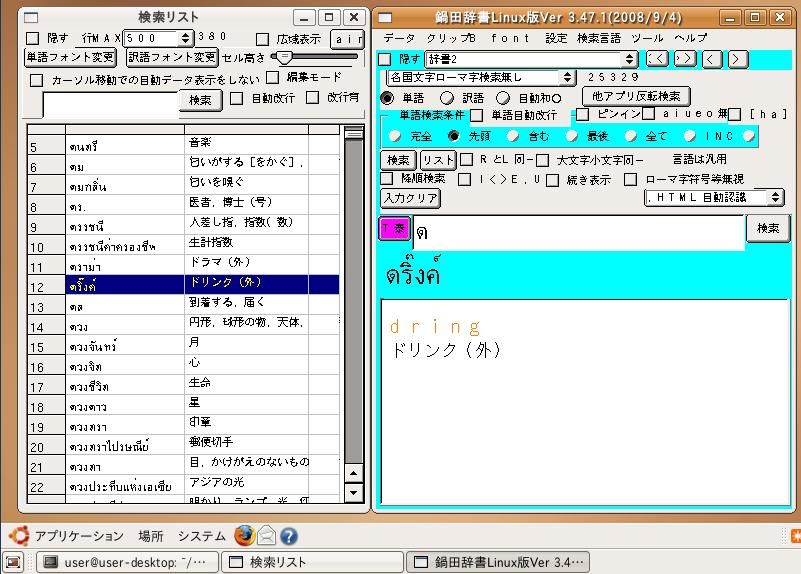Click the 行MAX 500 spinner arrows
This screenshot has width=801, height=574.
[x=185, y=38]
